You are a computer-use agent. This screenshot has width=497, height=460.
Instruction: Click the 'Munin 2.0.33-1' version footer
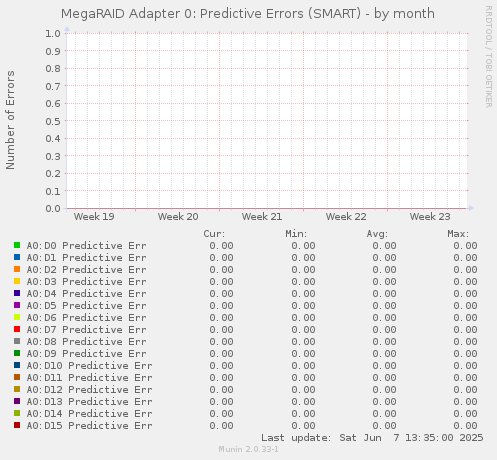tap(248, 449)
